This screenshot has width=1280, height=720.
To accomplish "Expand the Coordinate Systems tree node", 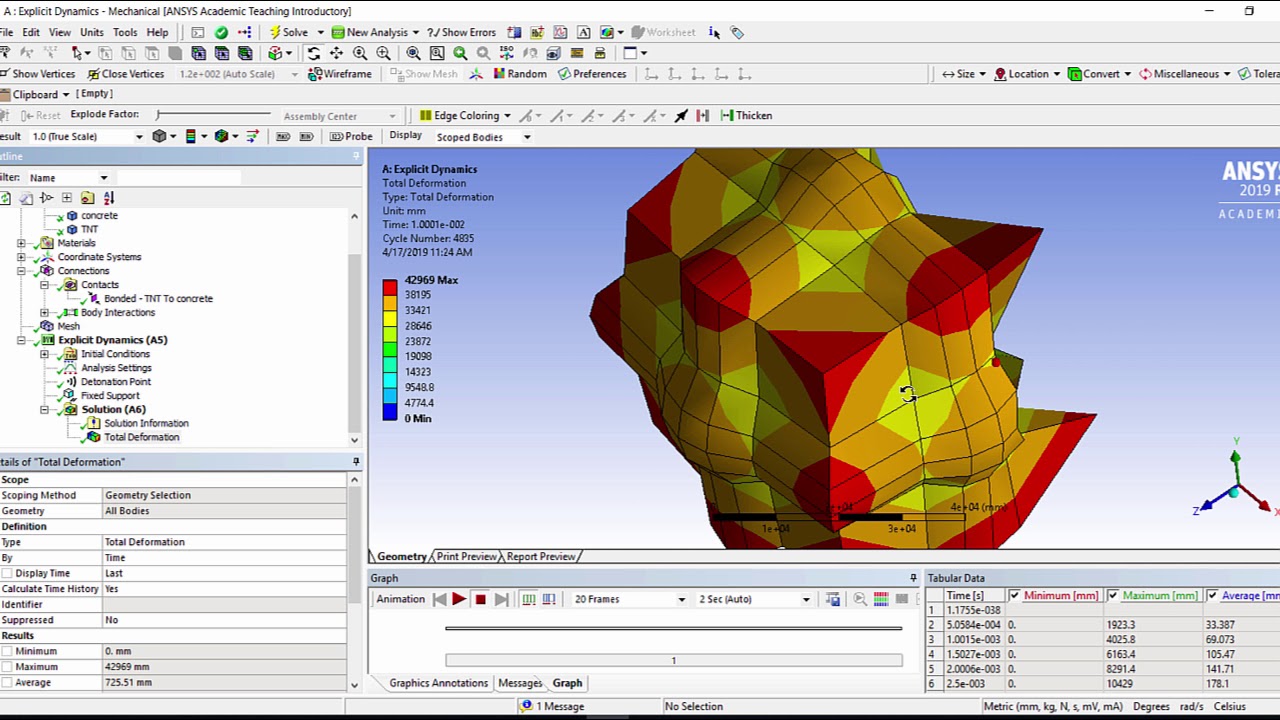I will tap(21, 257).
